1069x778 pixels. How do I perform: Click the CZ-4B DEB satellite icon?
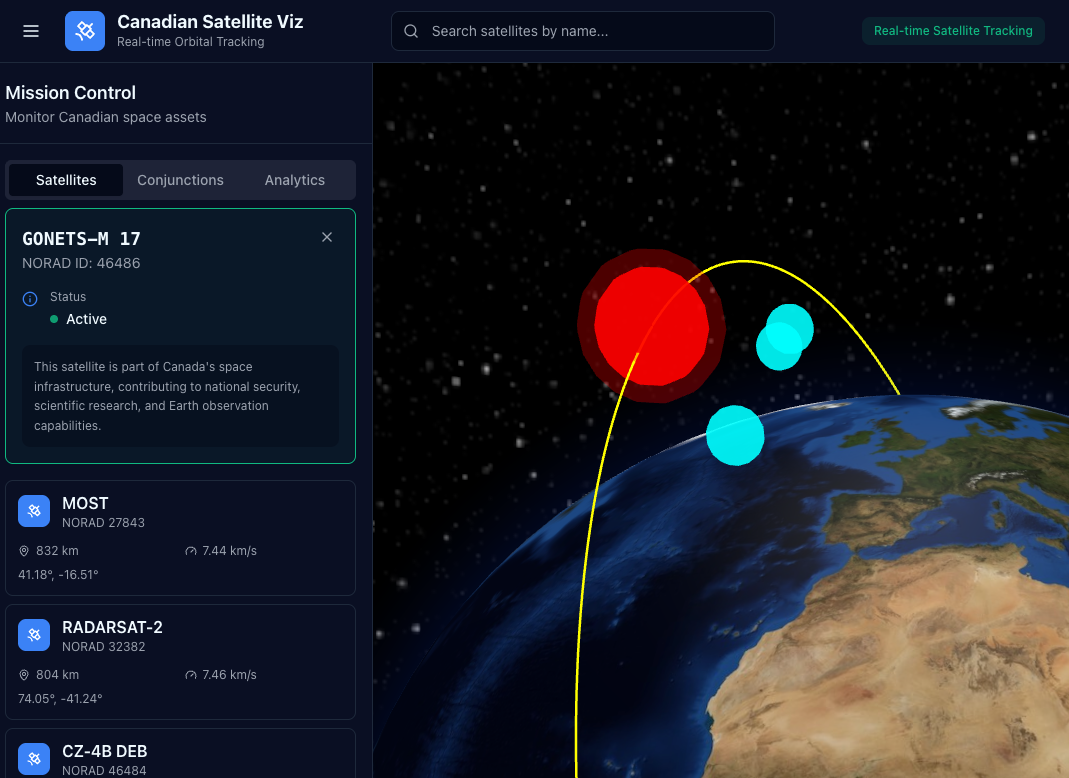34,759
